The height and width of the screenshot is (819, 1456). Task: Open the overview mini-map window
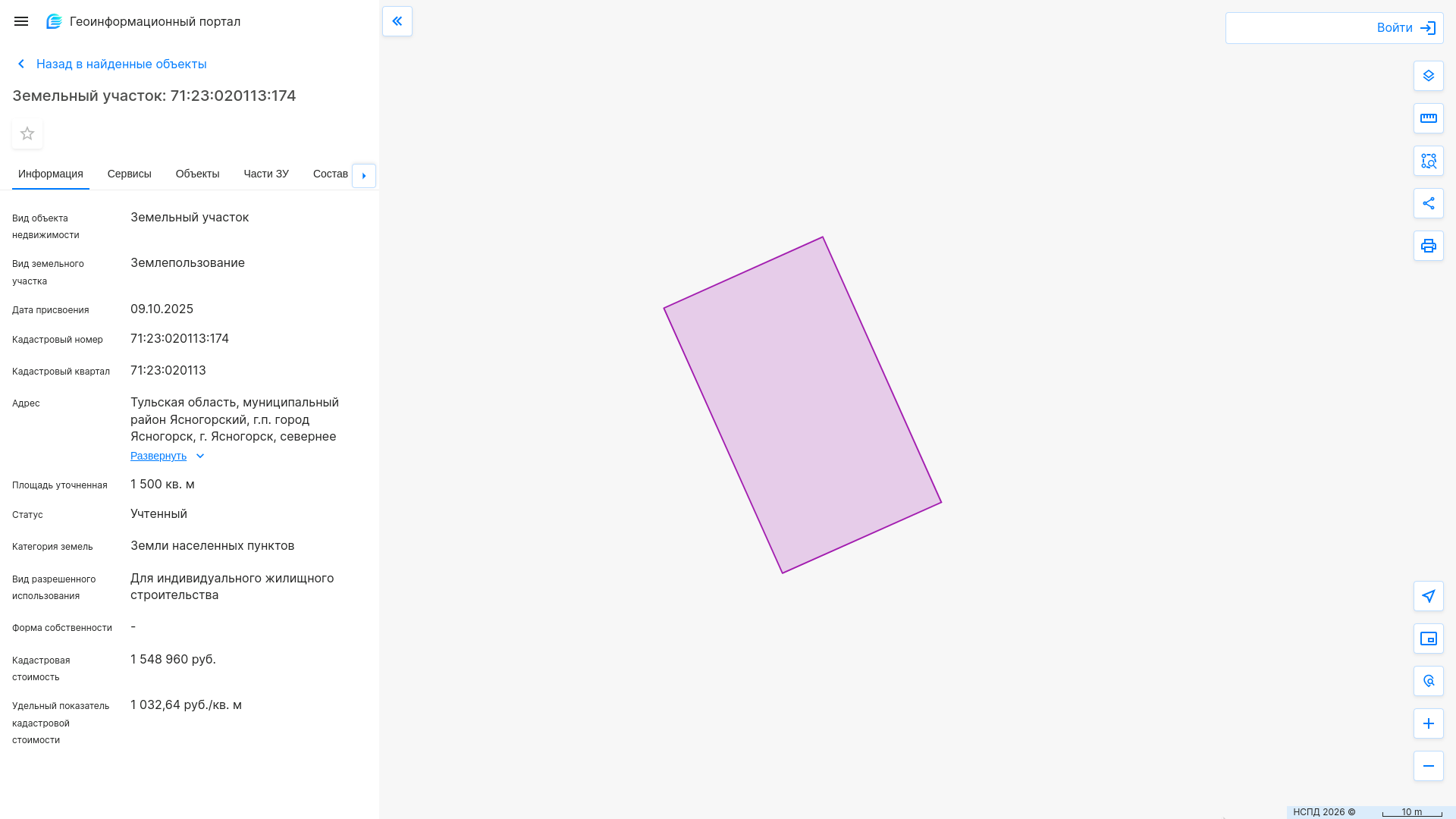1429,639
